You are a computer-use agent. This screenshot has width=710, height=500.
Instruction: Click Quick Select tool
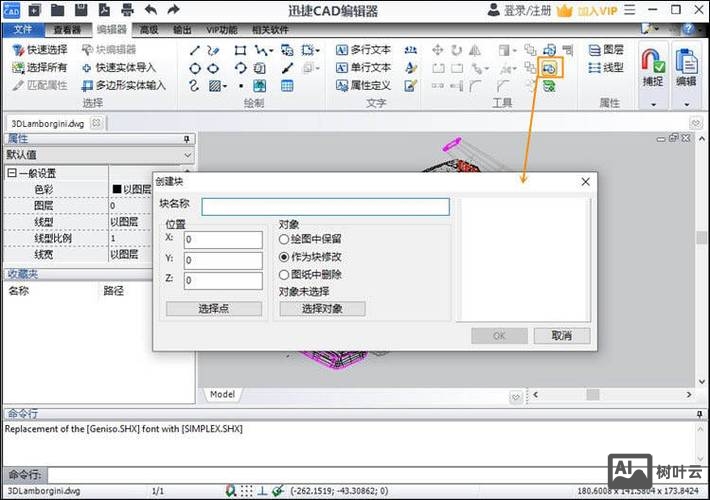(40, 50)
